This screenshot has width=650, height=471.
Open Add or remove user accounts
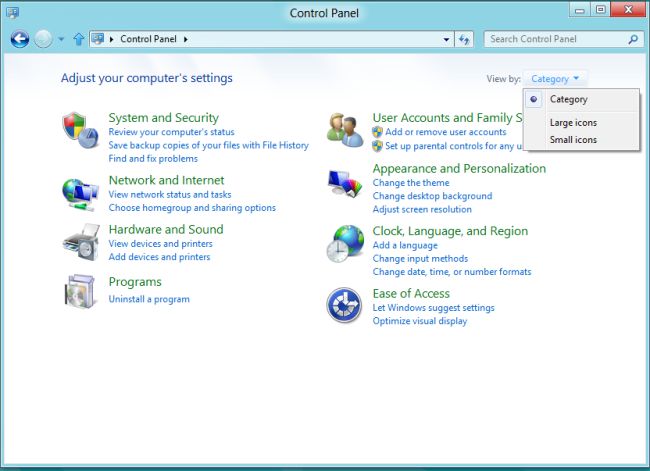(446, 132)
